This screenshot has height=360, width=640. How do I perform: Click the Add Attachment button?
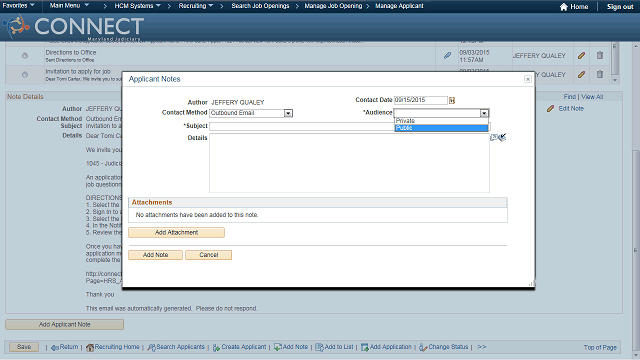[x=176, y=232]
